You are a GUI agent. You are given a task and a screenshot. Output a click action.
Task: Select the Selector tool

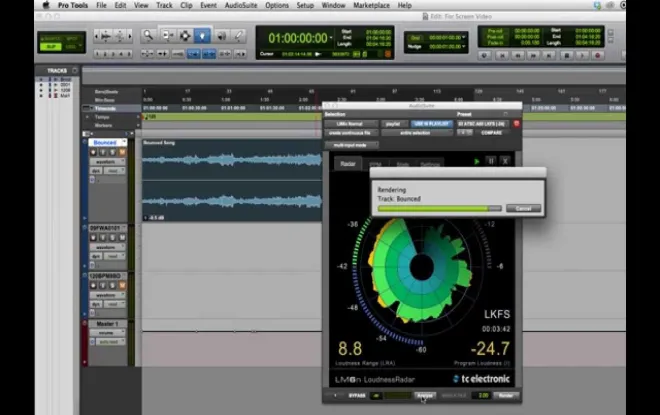[x=185, y=36]
